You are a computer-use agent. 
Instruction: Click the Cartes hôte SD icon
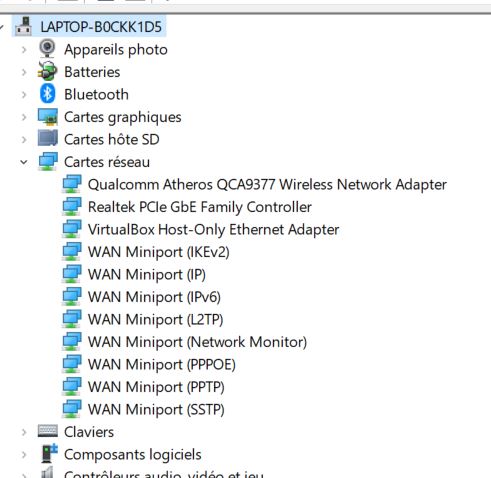click(48, 139)
